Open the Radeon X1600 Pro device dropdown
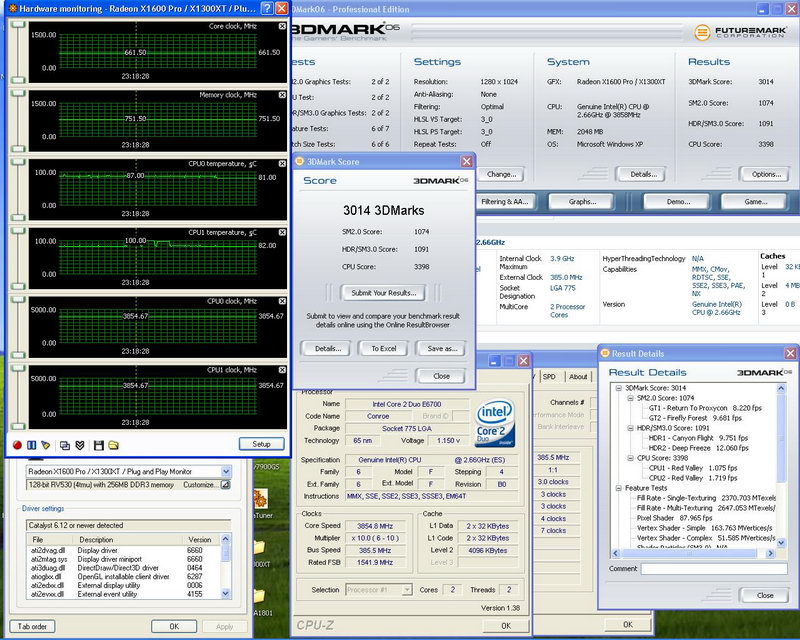This screenshot has width=800, height=640. (x=225, y=471)
